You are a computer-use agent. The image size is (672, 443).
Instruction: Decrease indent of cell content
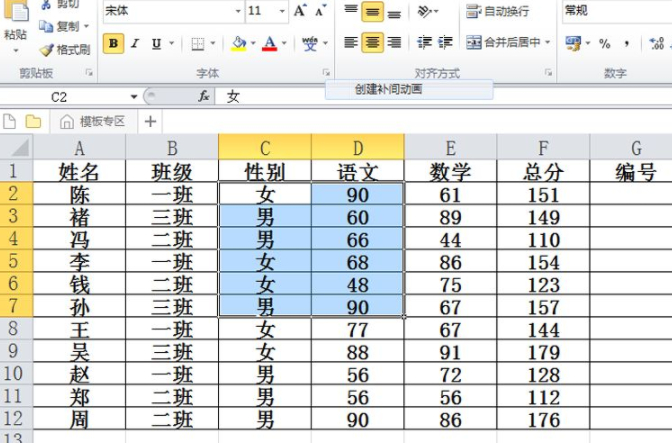[x=424, y=42]
